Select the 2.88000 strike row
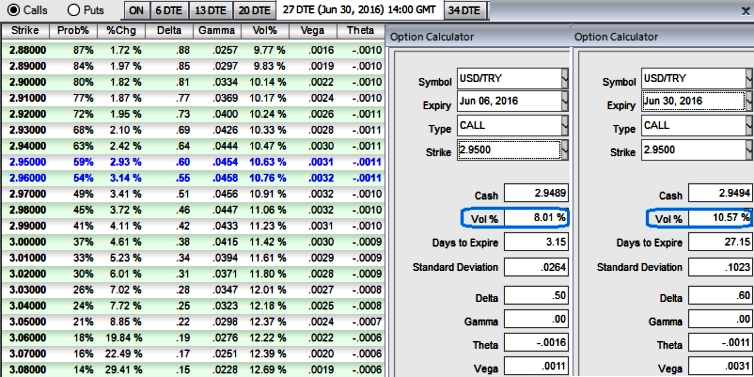 [x=192, y=50]
